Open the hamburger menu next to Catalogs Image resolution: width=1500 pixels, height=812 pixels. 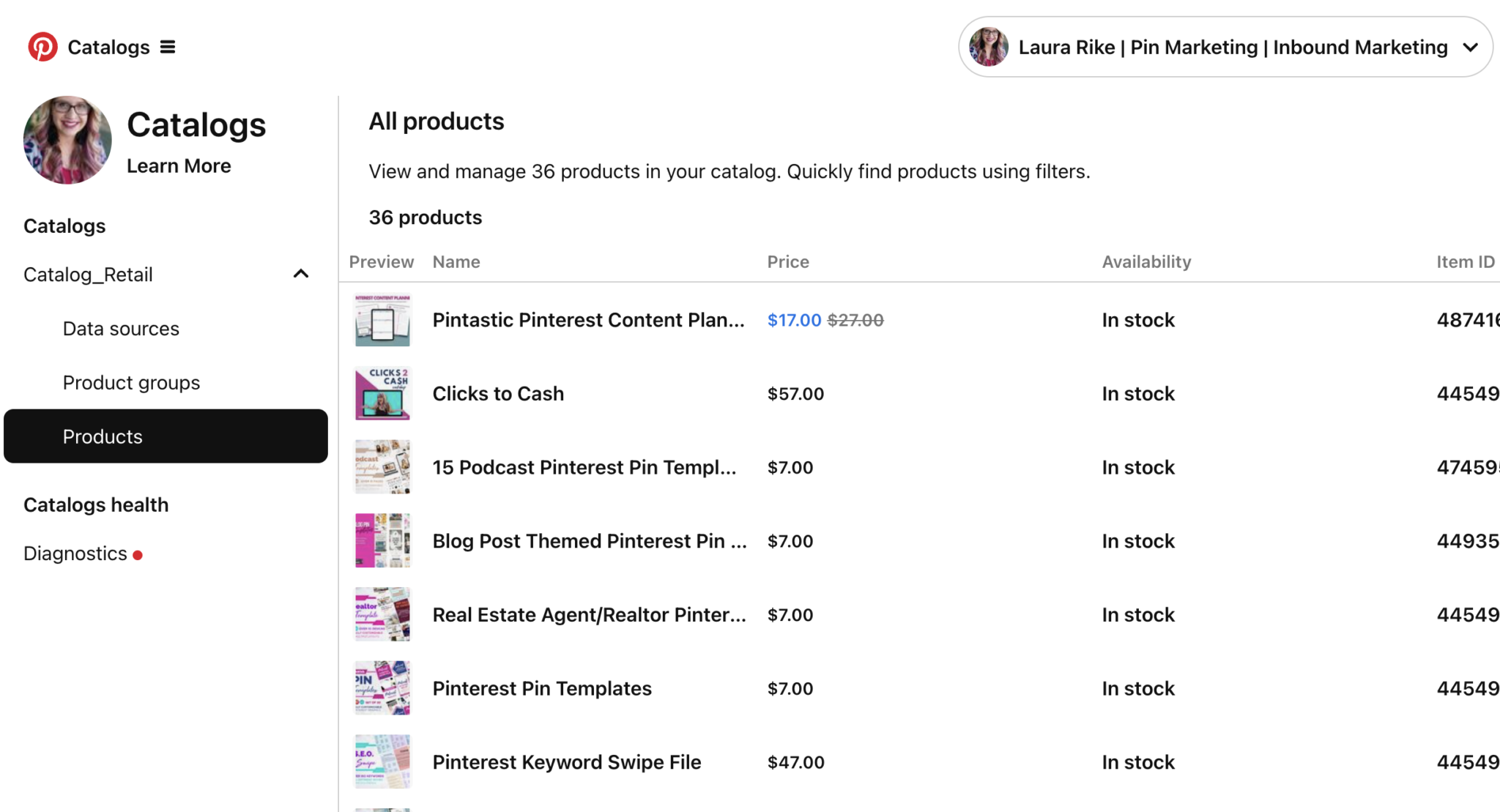(x=168, y=46)
